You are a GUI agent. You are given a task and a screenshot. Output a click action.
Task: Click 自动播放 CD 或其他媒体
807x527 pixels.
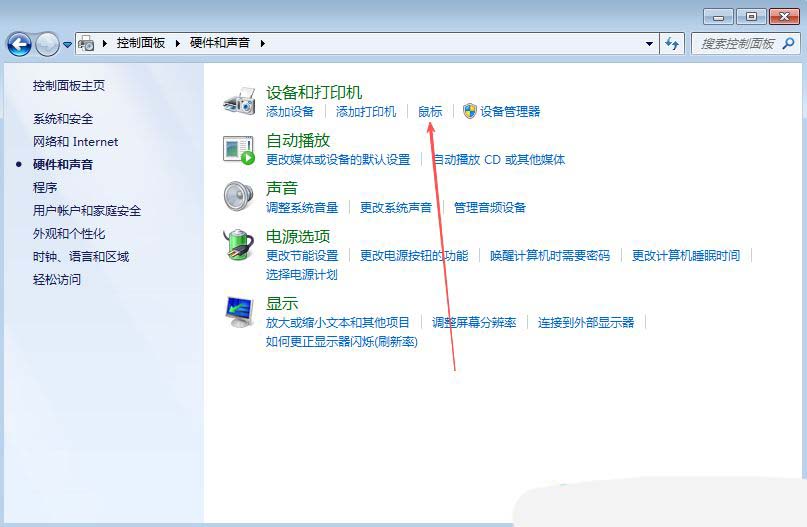point(498,160)
